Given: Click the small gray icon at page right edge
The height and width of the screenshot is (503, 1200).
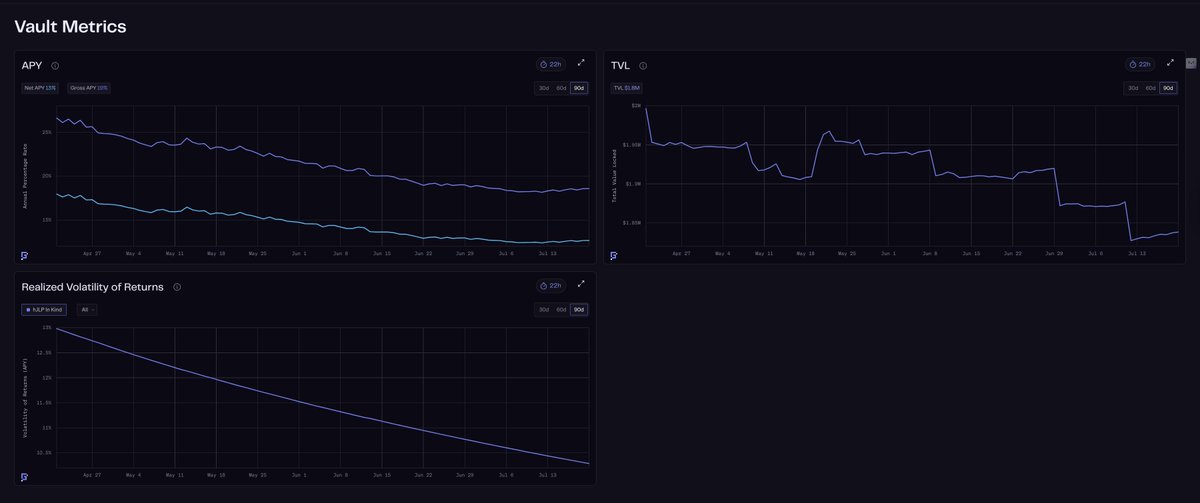Looking at the screenshot, I should [1191, 63].
